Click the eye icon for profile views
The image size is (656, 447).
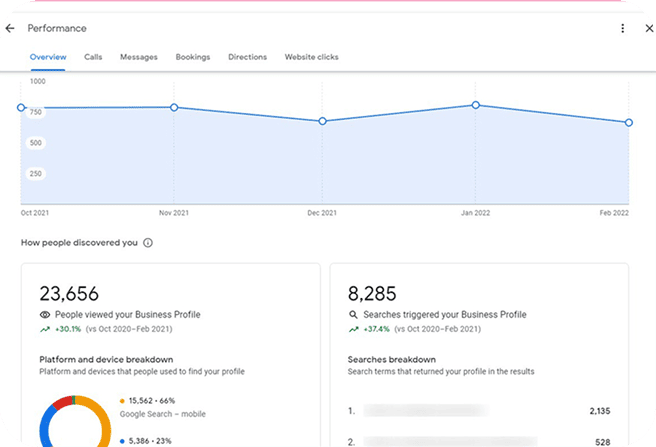tap(45, 315)
